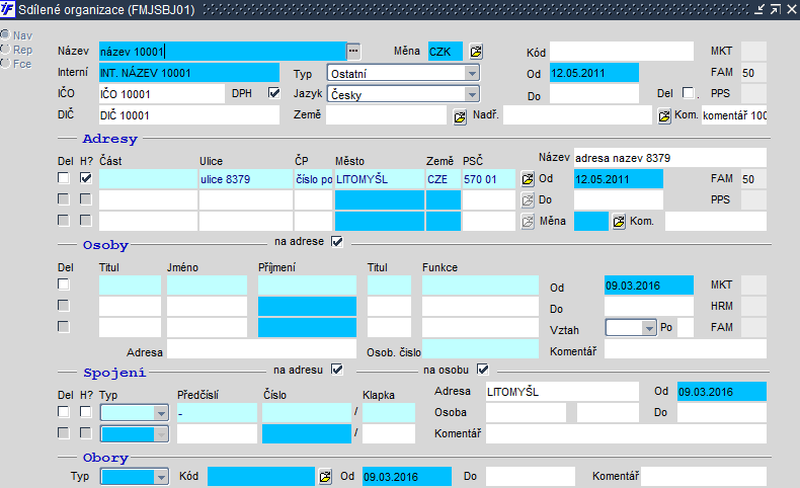Click the Kód field at top right
Image resolution: width=800 pixels, height=488 pixels.
(621, 52)
